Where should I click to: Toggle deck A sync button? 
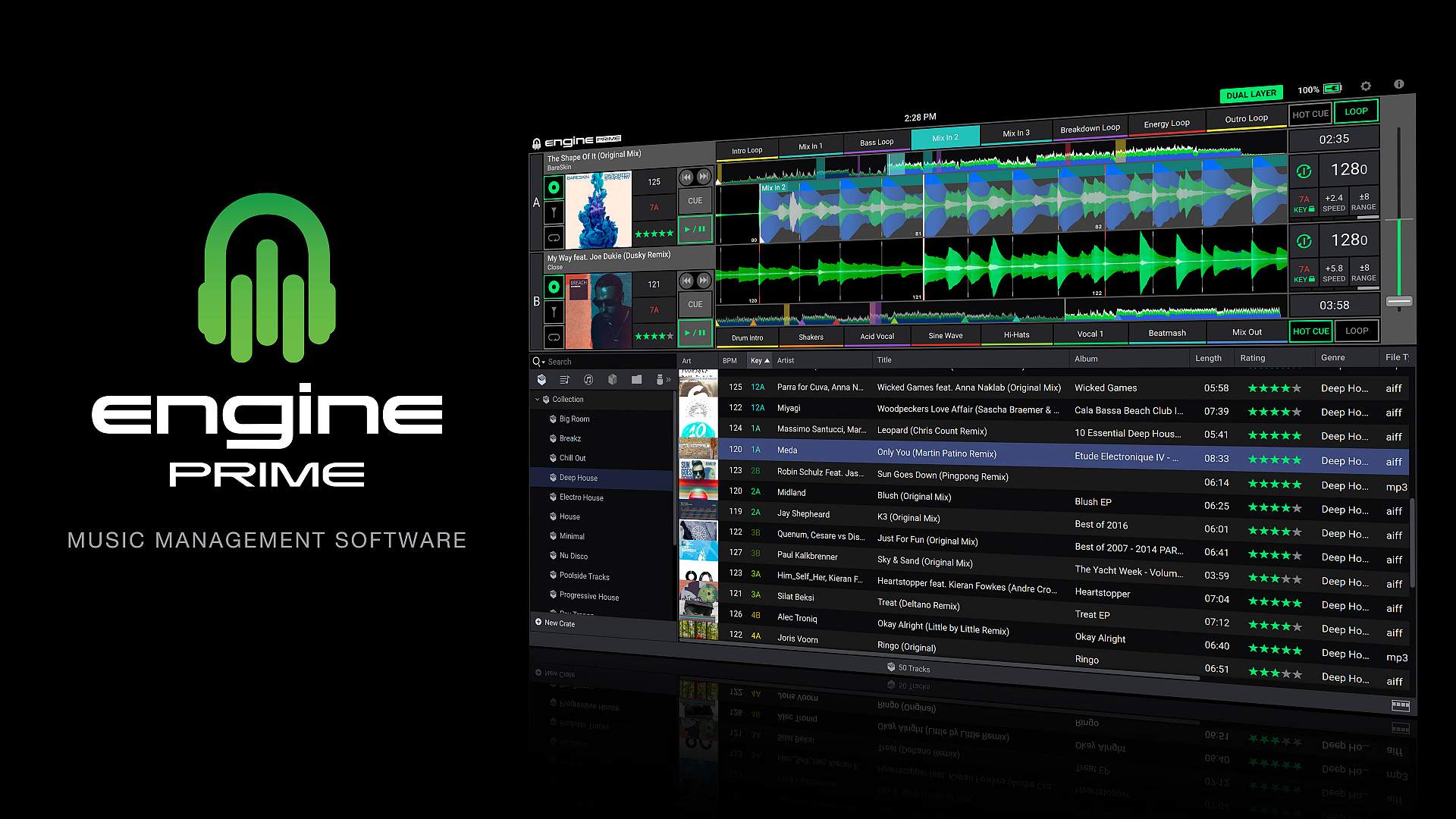tap(1304, 172)
